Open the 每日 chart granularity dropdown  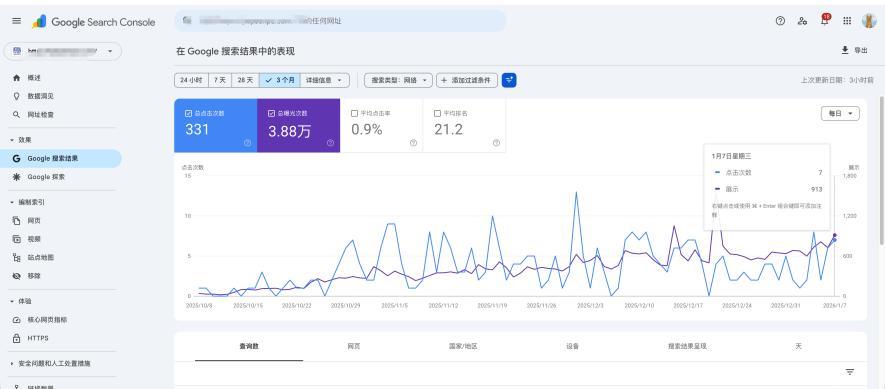pyautogui.click(x=840, y=113)
